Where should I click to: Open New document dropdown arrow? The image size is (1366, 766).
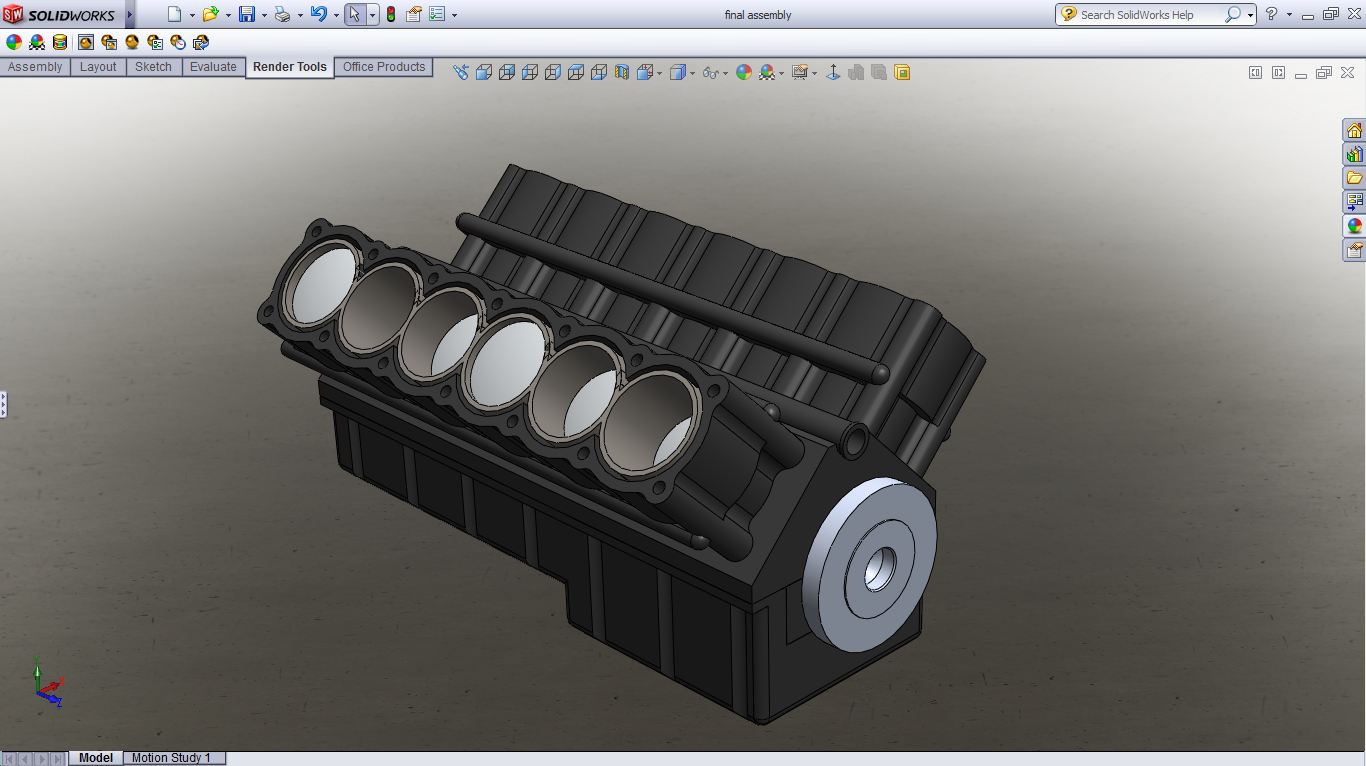click(192, 15)
